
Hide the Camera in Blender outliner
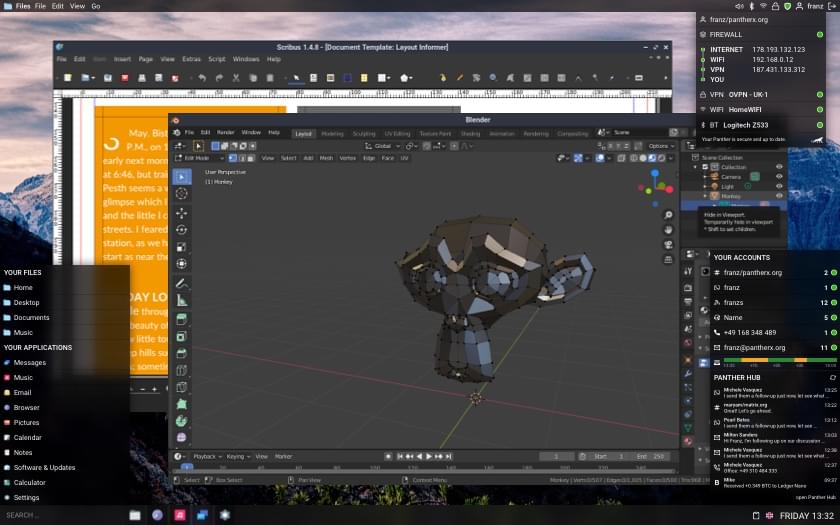pos(779,176)
